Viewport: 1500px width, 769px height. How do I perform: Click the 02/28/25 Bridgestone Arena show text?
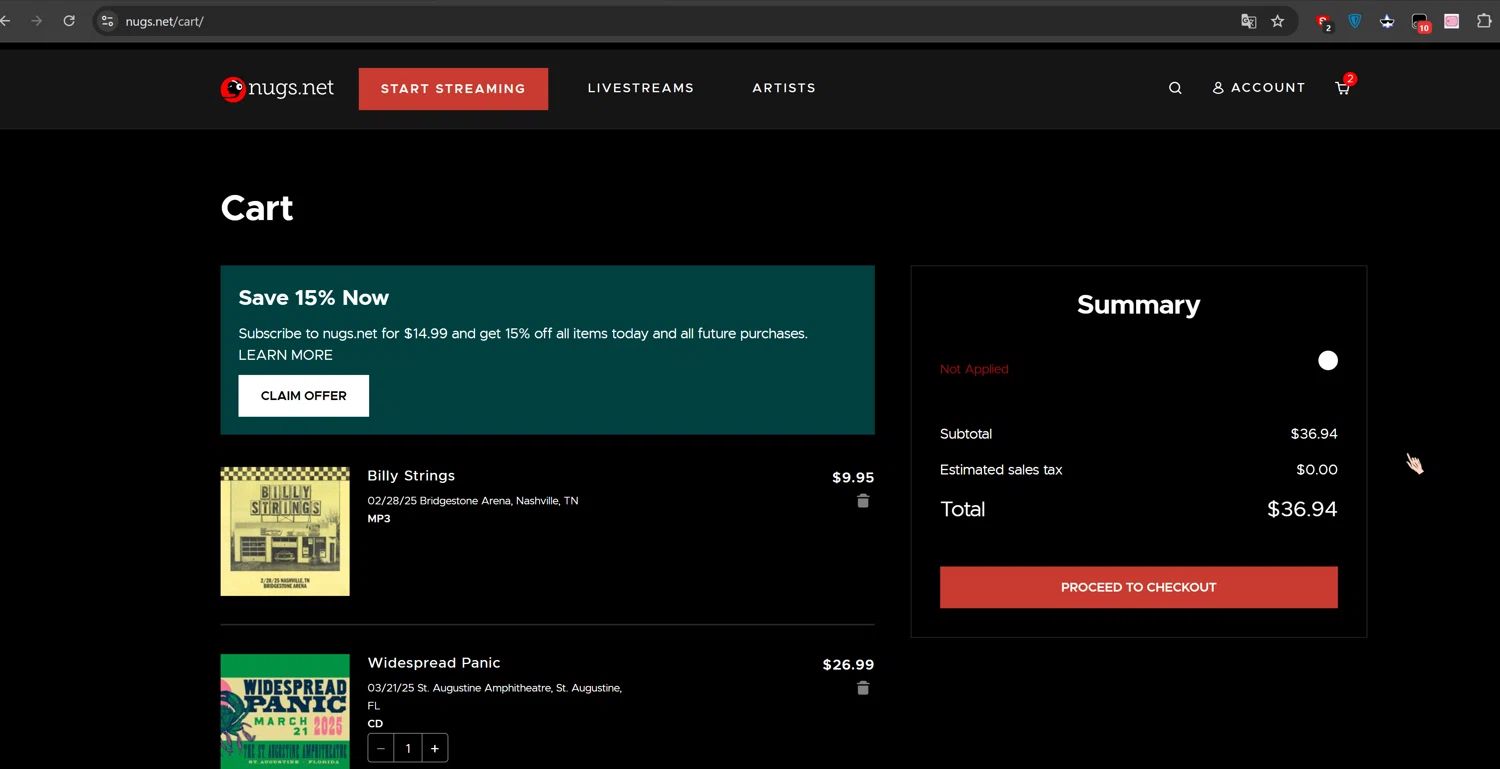(x=473, y=500)
